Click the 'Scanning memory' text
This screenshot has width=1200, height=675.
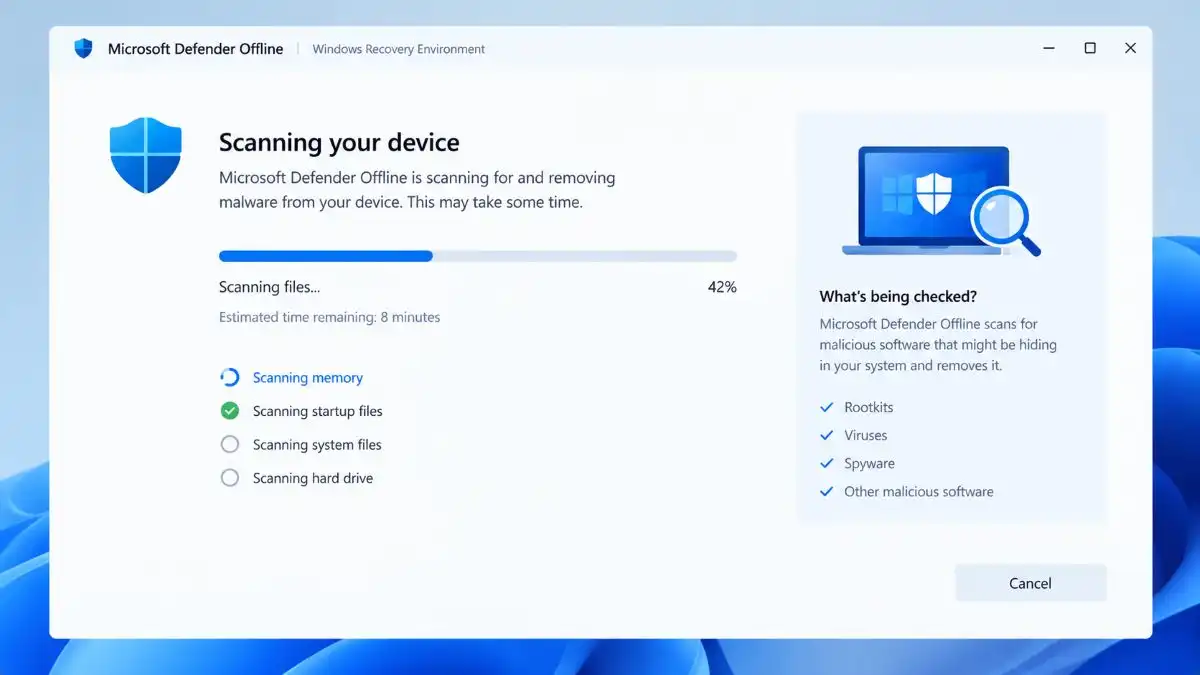click(308, 378)
